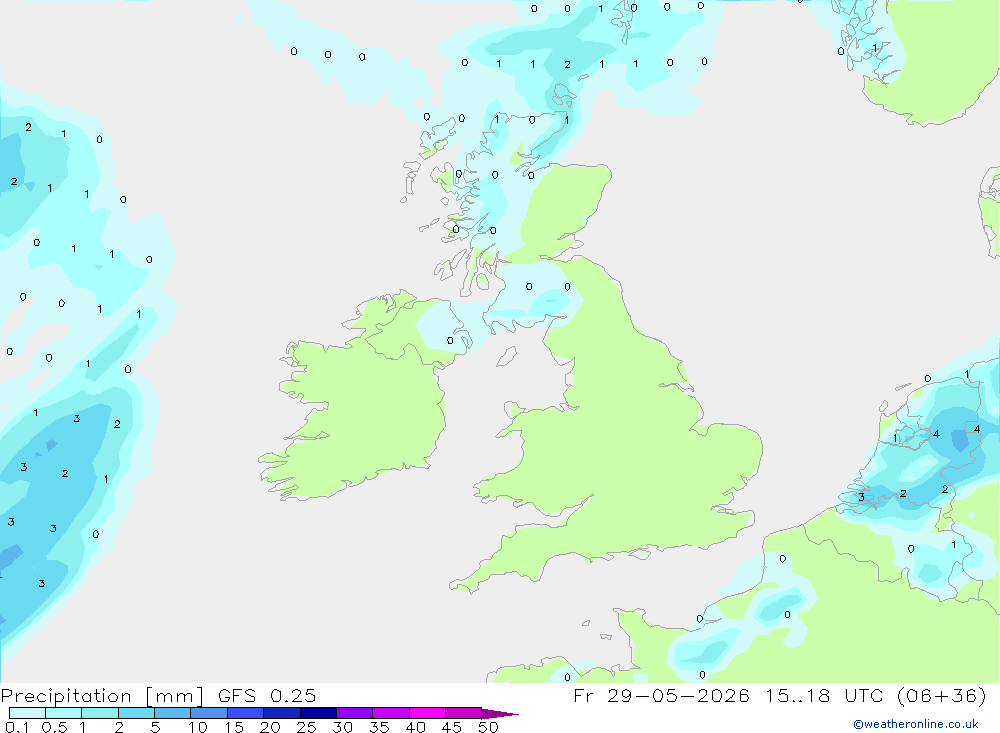Pick the 5–10 mm legend color block
Viewport: 1000px width, 733px height.
click(x=172, y=713)
